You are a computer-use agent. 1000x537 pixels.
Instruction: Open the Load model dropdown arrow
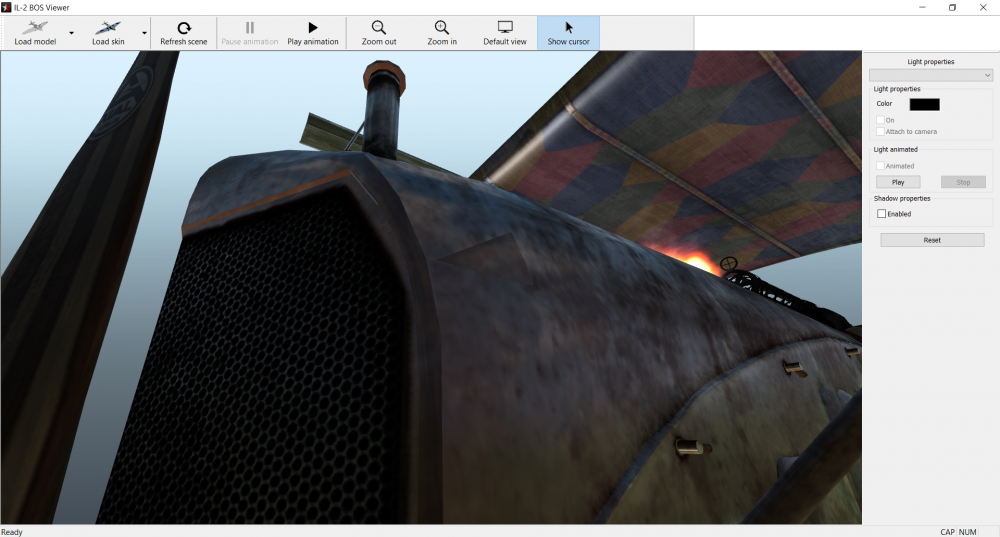click(x=71, y=33)
